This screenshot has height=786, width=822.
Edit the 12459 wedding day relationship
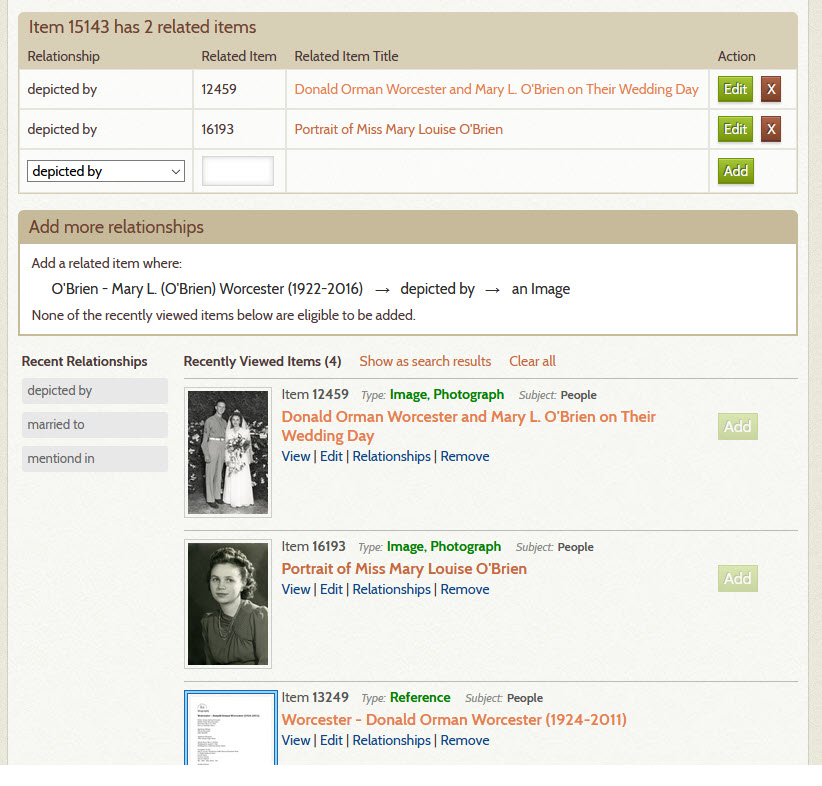click(735, 89)
